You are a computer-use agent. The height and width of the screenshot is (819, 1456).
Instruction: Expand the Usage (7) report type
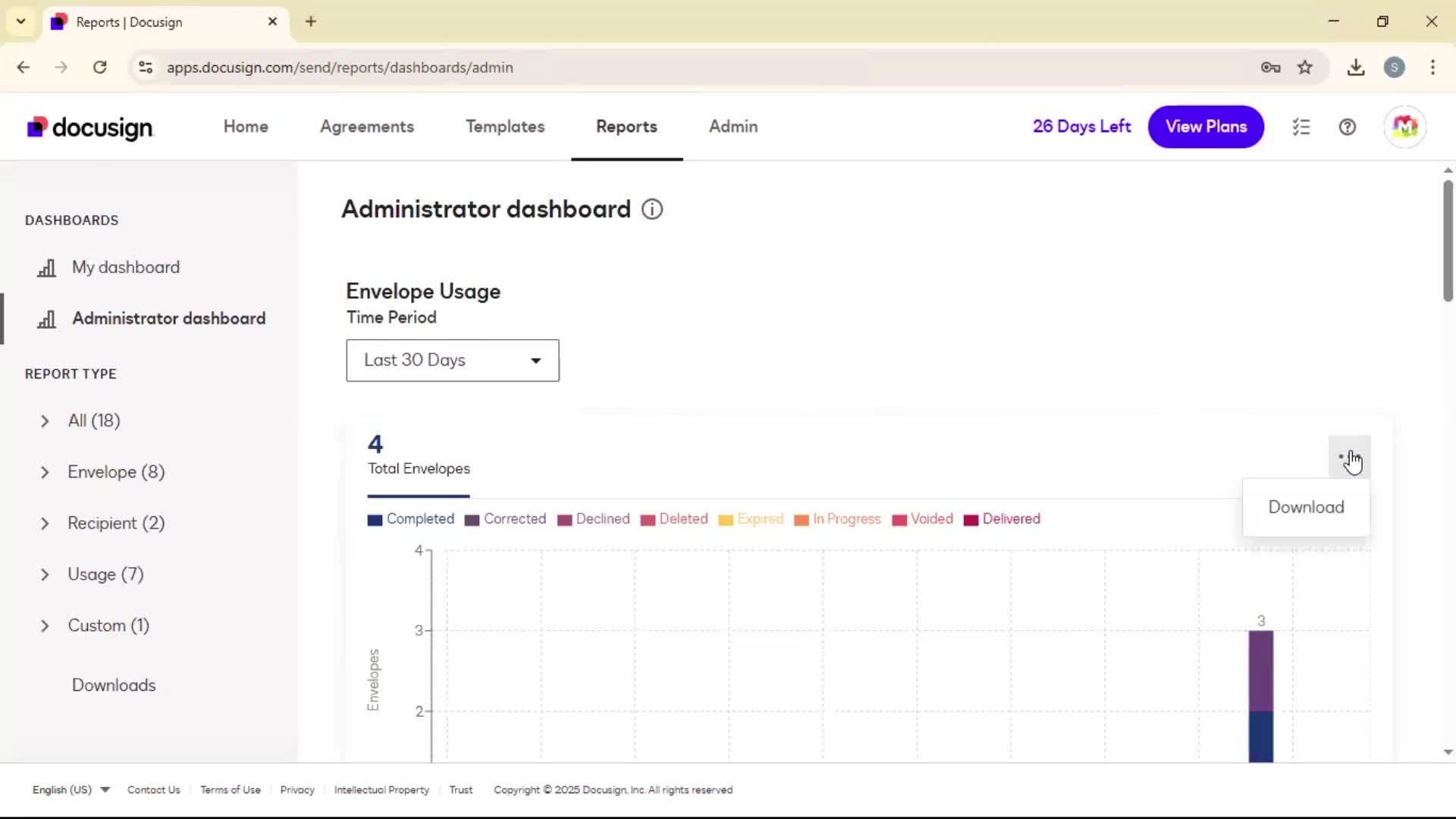click(45, 575)
